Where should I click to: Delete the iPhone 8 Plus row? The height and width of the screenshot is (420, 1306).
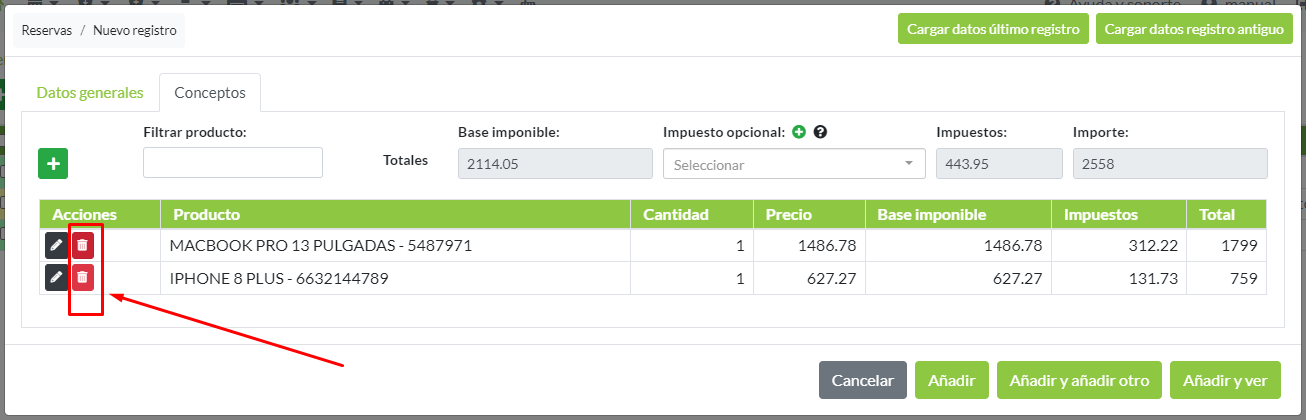(x=83, y=278)
